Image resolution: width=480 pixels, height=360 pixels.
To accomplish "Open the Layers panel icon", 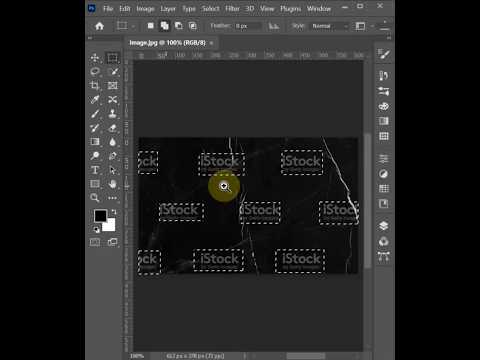I will click(x=384, y=226).
